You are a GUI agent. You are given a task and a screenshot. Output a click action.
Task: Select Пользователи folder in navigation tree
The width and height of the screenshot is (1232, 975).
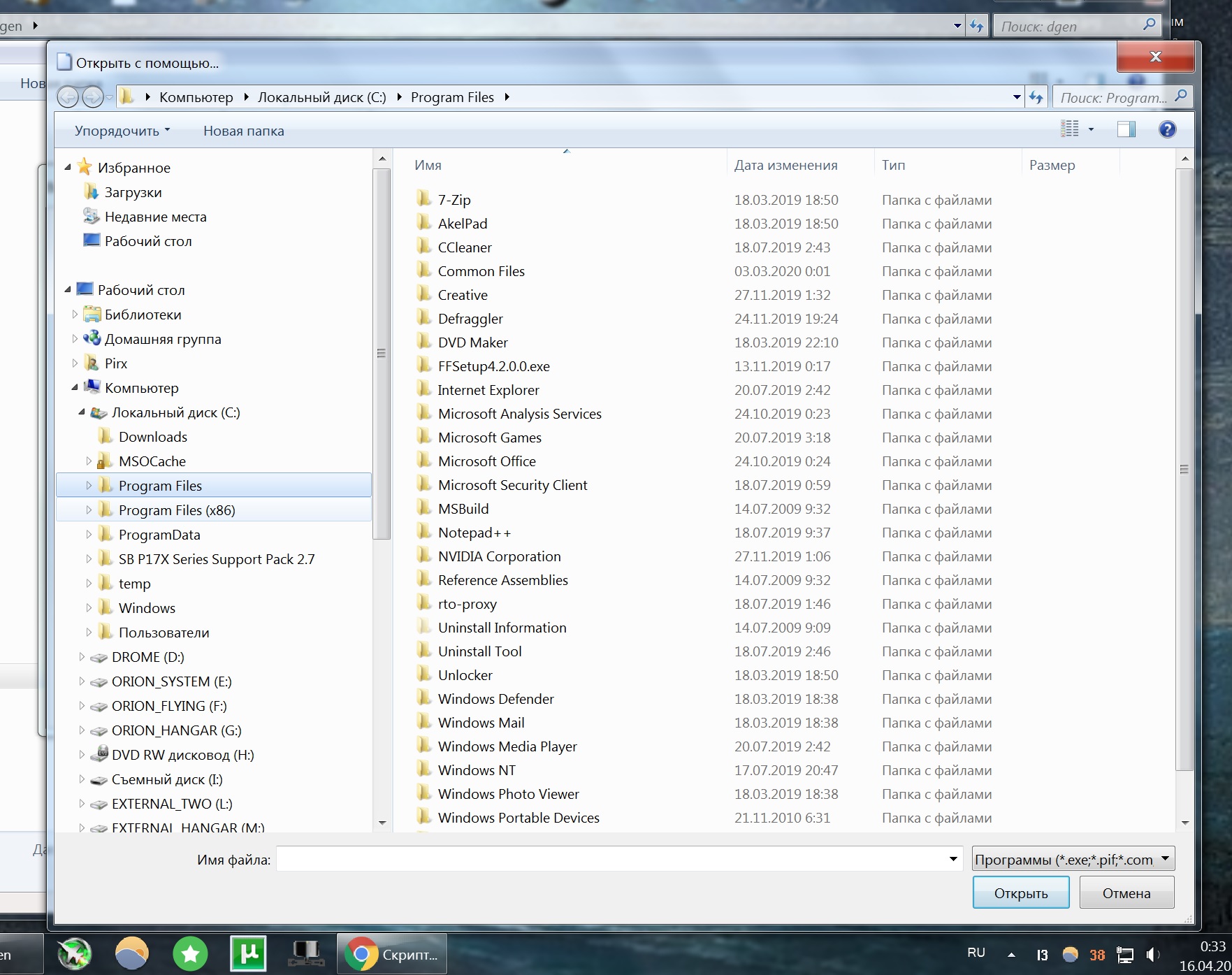pos(164,632)
